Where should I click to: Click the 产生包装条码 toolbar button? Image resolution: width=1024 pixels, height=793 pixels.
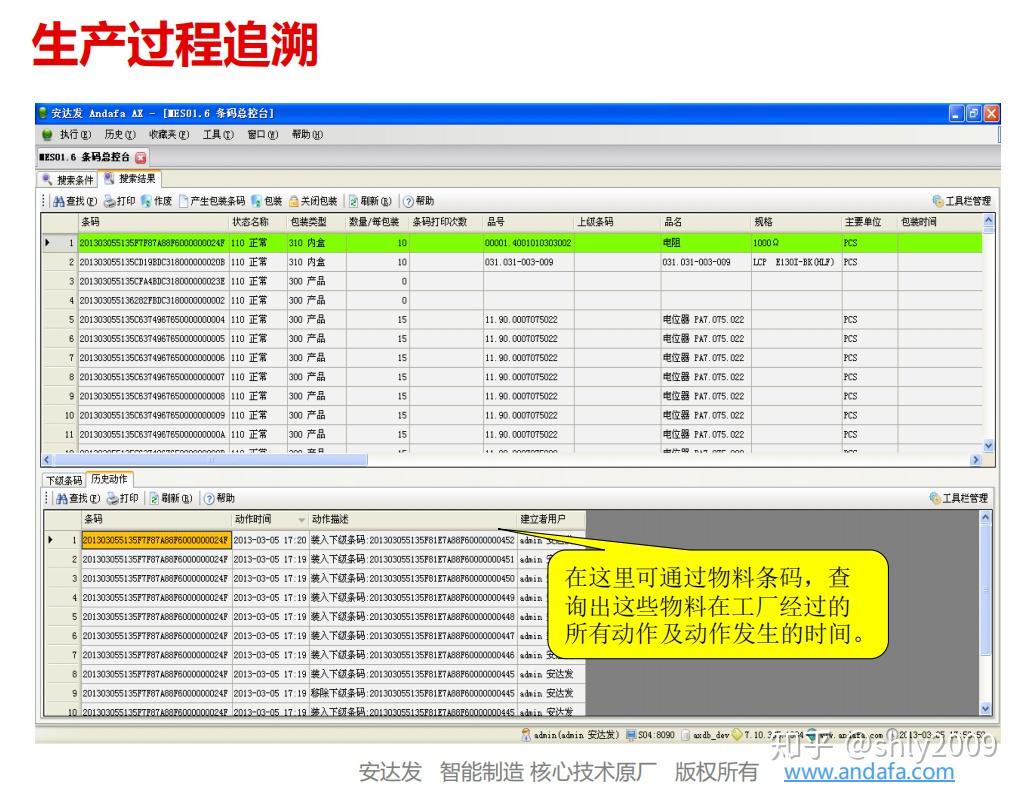tap(212, 201)
